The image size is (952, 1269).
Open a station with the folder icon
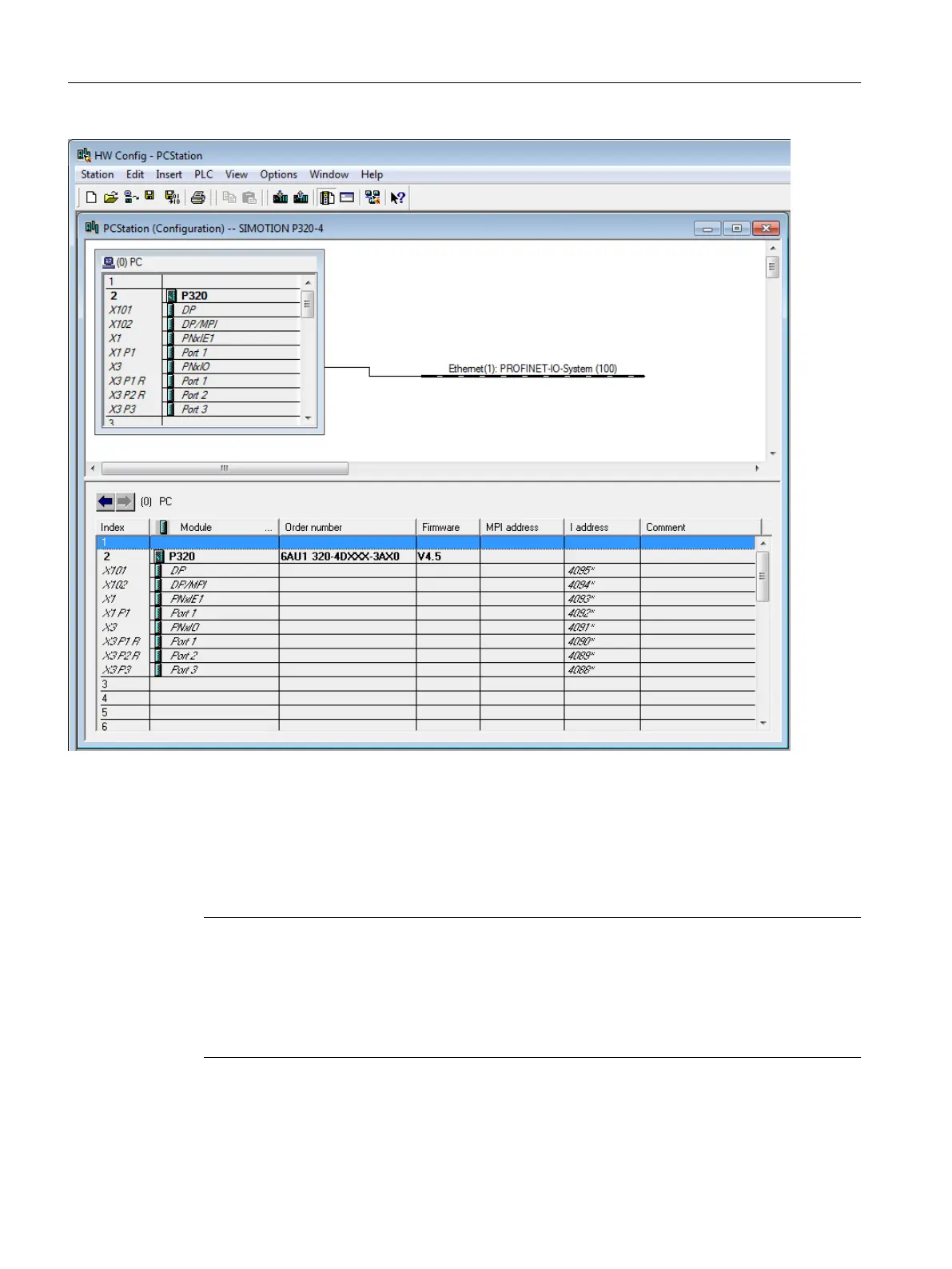click(111, 197)
